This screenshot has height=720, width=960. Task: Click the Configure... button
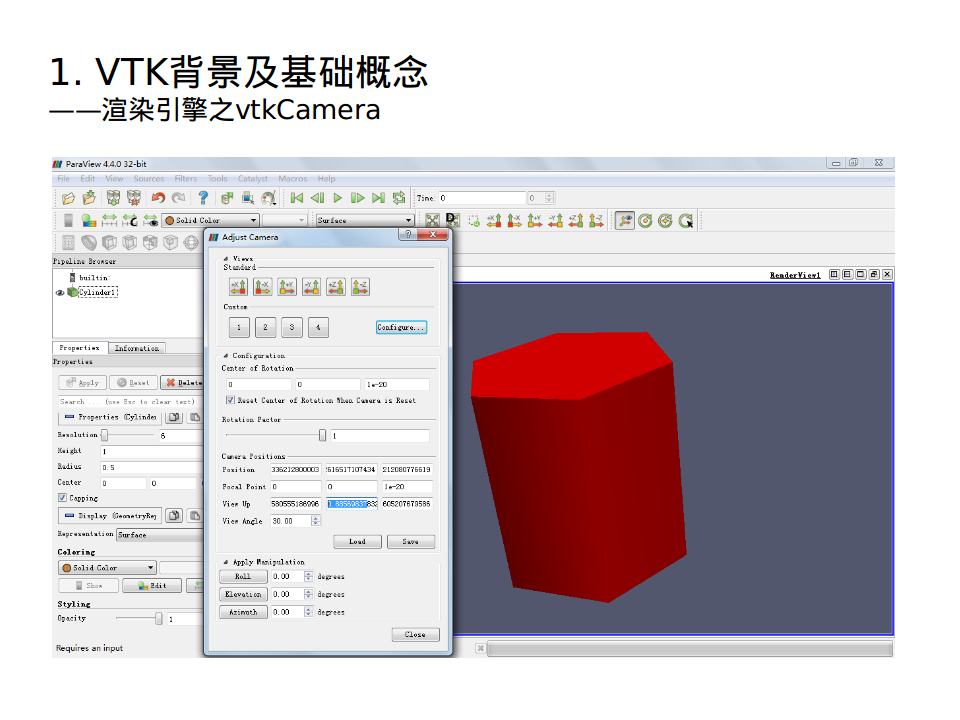[x=401, y=328]
